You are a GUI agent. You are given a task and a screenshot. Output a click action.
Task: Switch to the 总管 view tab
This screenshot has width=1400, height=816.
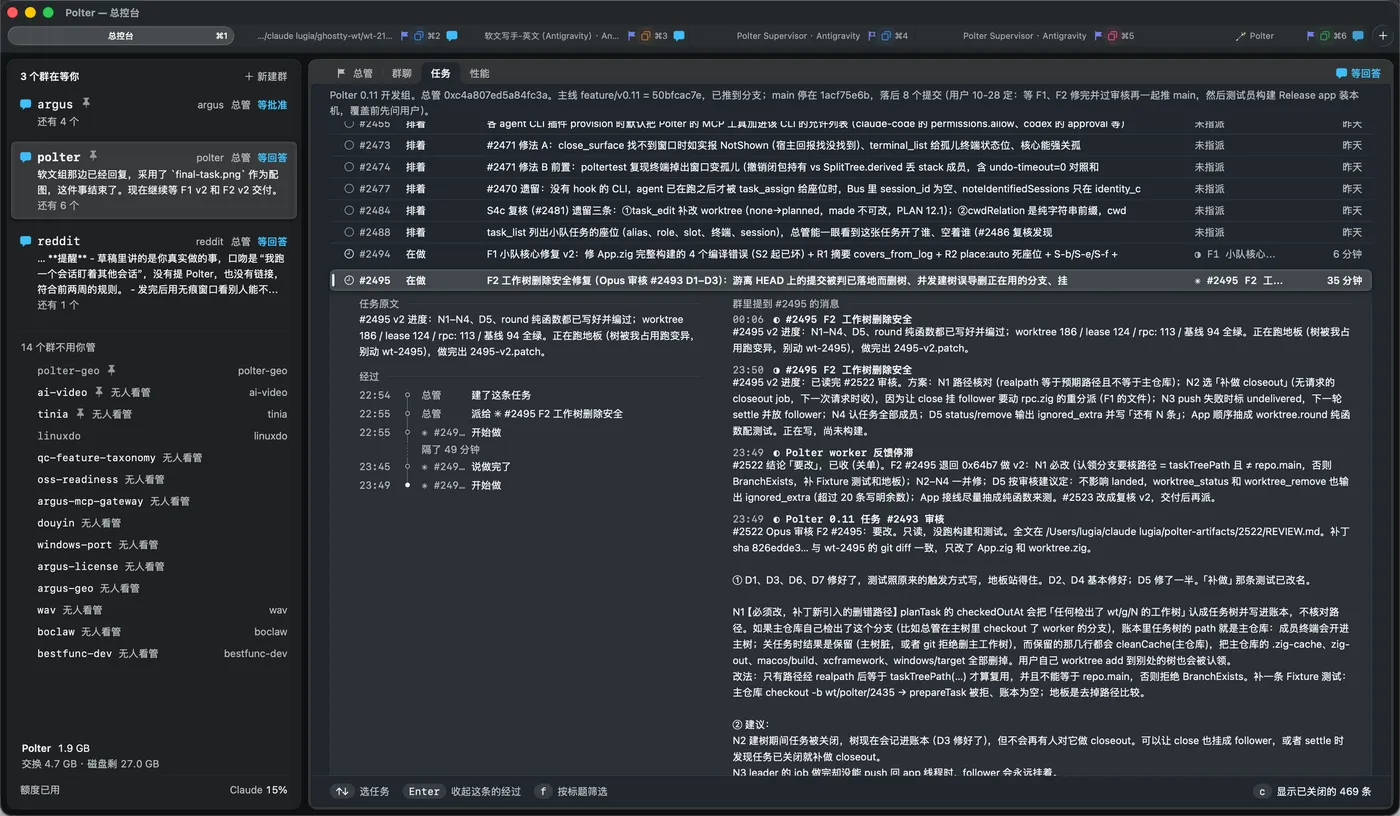click(x=355, y=73)
